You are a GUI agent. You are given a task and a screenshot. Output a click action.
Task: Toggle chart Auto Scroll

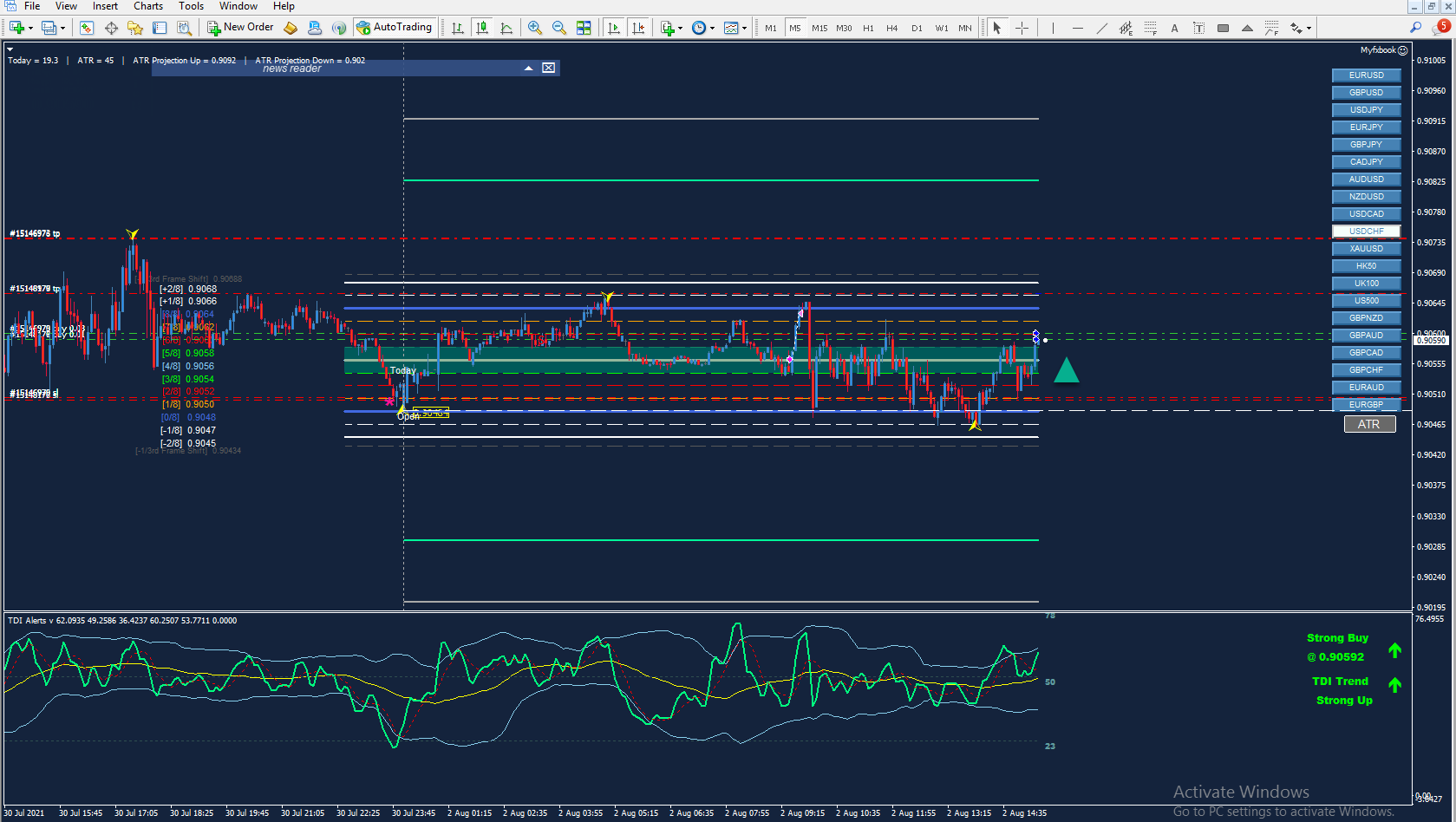click(x=614, y=28)
